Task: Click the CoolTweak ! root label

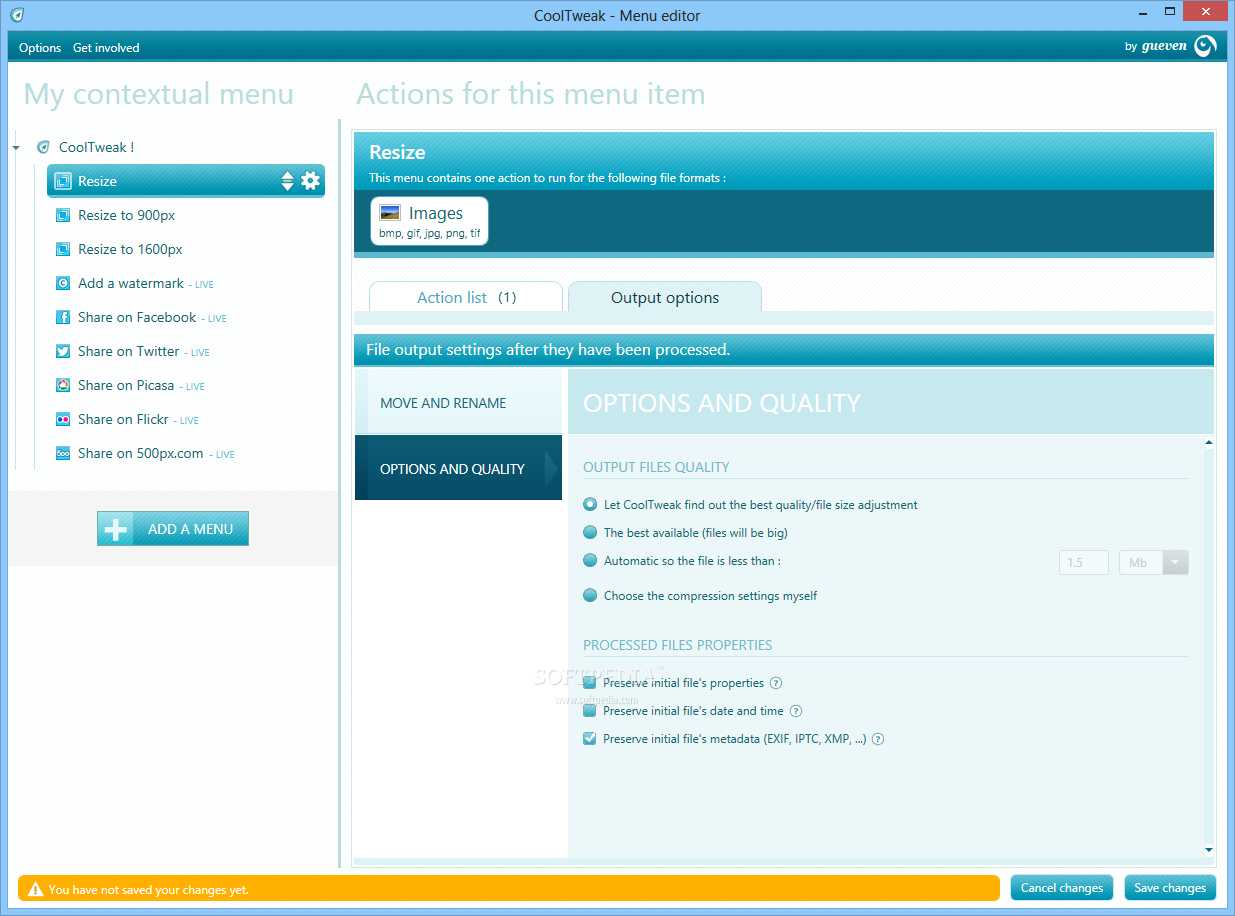Action: click(96, 147)
